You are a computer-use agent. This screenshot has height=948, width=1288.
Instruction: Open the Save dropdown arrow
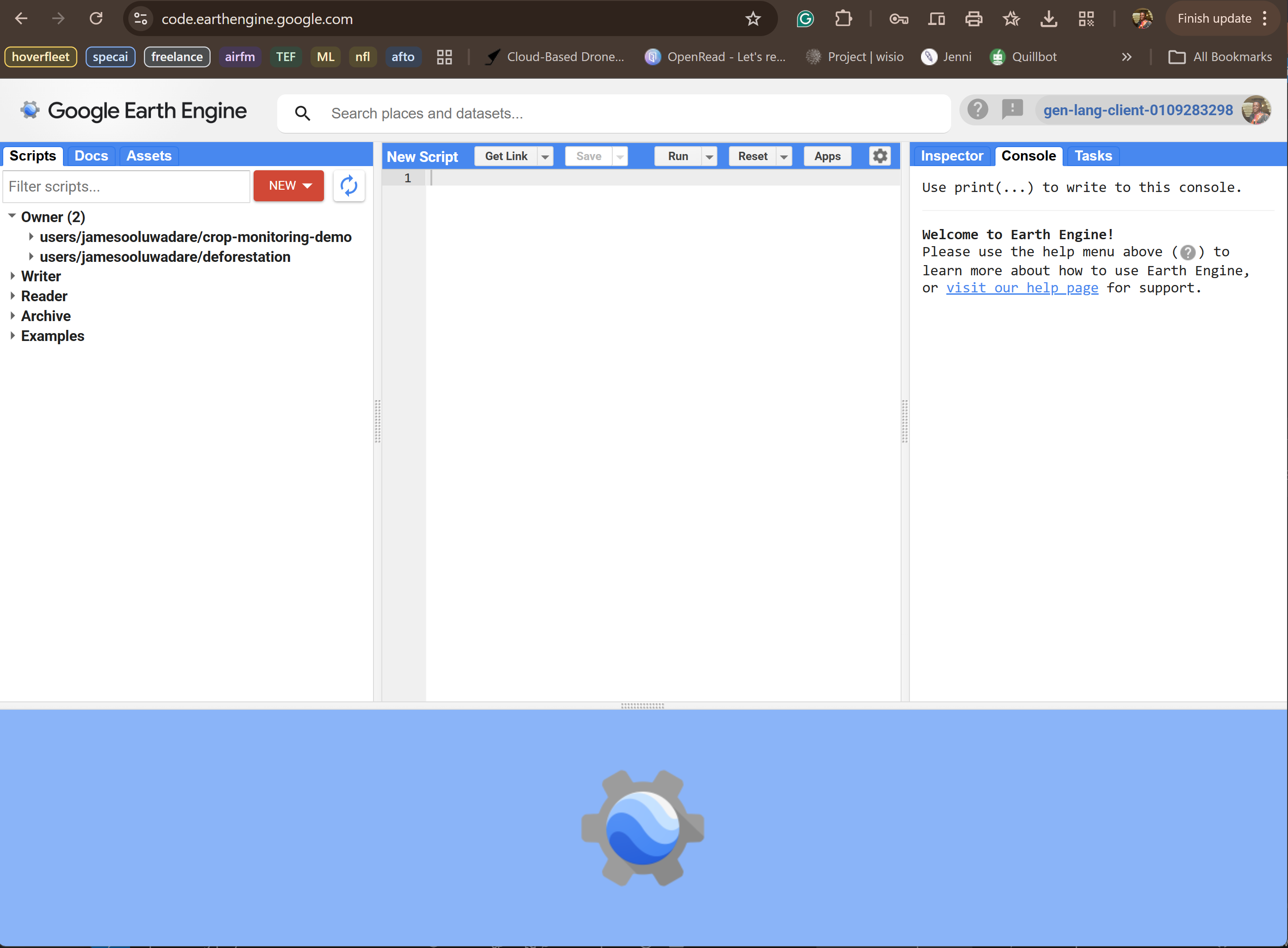tap(620, 156)
